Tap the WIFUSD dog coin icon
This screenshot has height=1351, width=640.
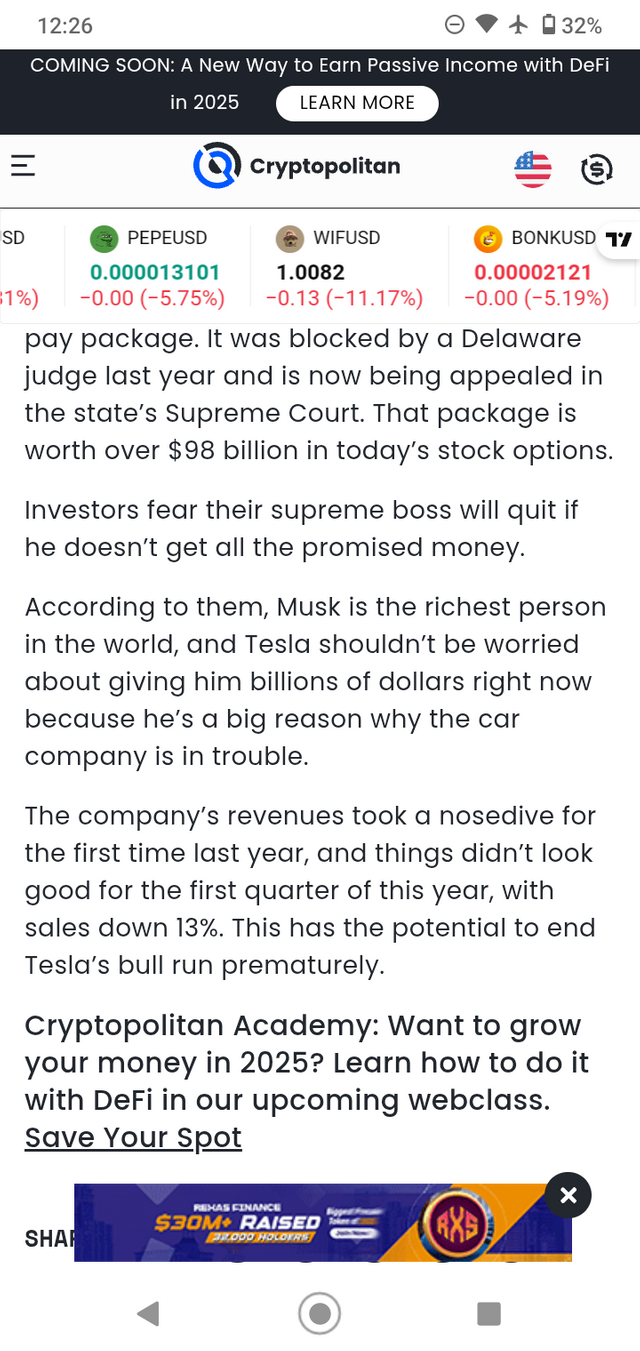(289, 238)
